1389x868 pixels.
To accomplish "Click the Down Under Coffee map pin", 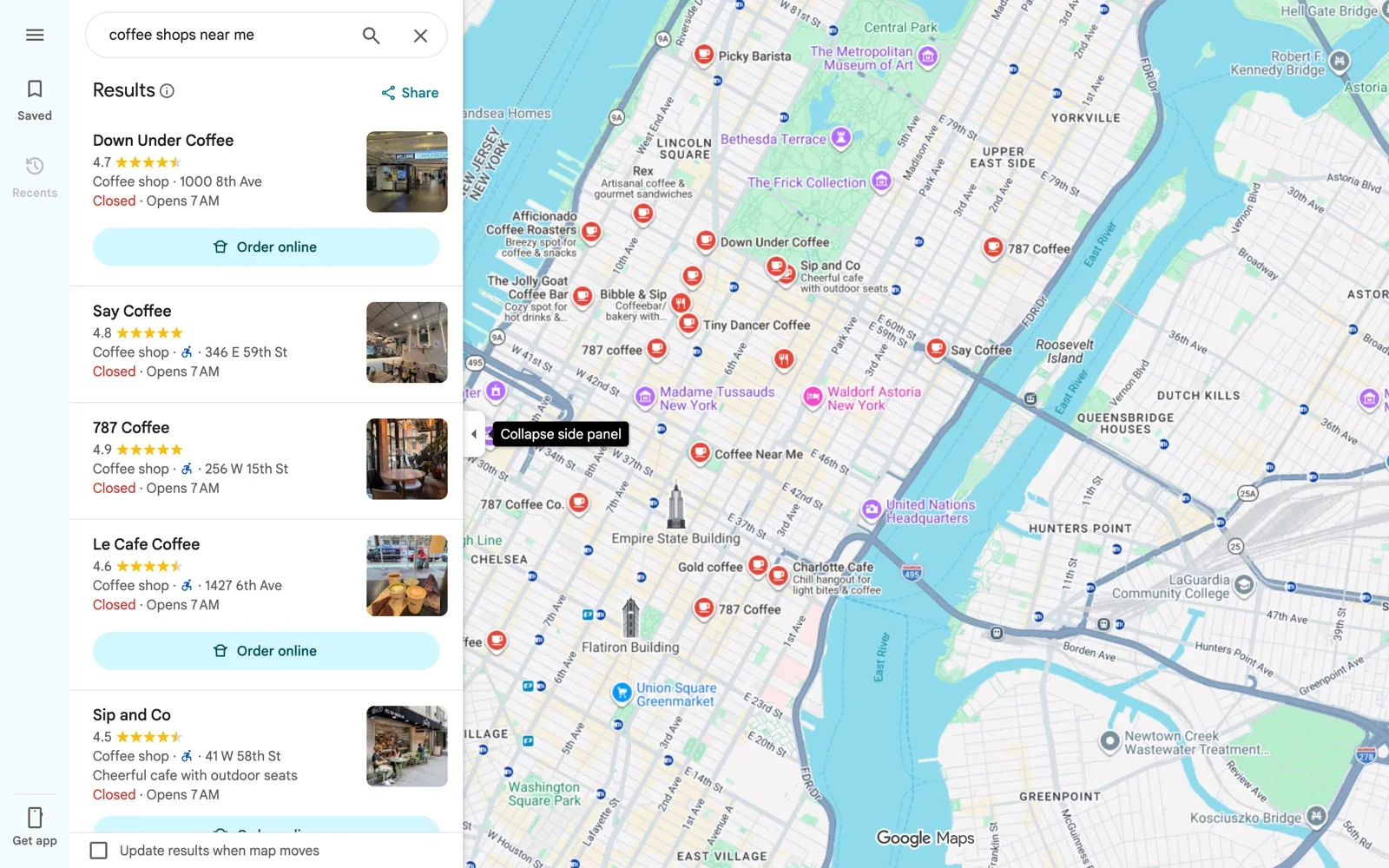I will point(706,240).
